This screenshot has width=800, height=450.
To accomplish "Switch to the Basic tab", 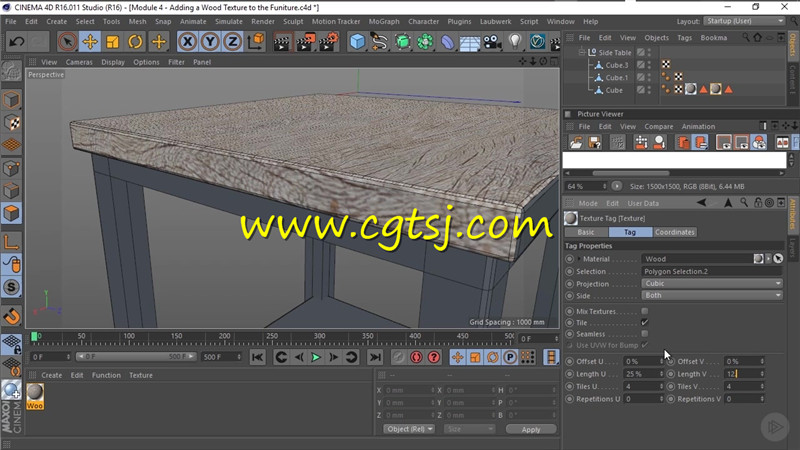I will coord(586,232).
